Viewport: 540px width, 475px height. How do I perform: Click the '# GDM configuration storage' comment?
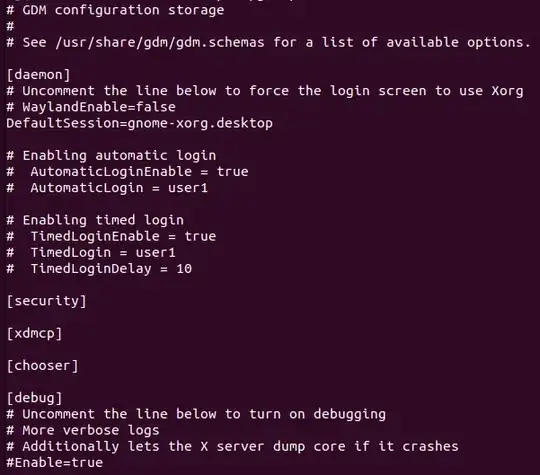pyautogui.click(x=115, y=10)
